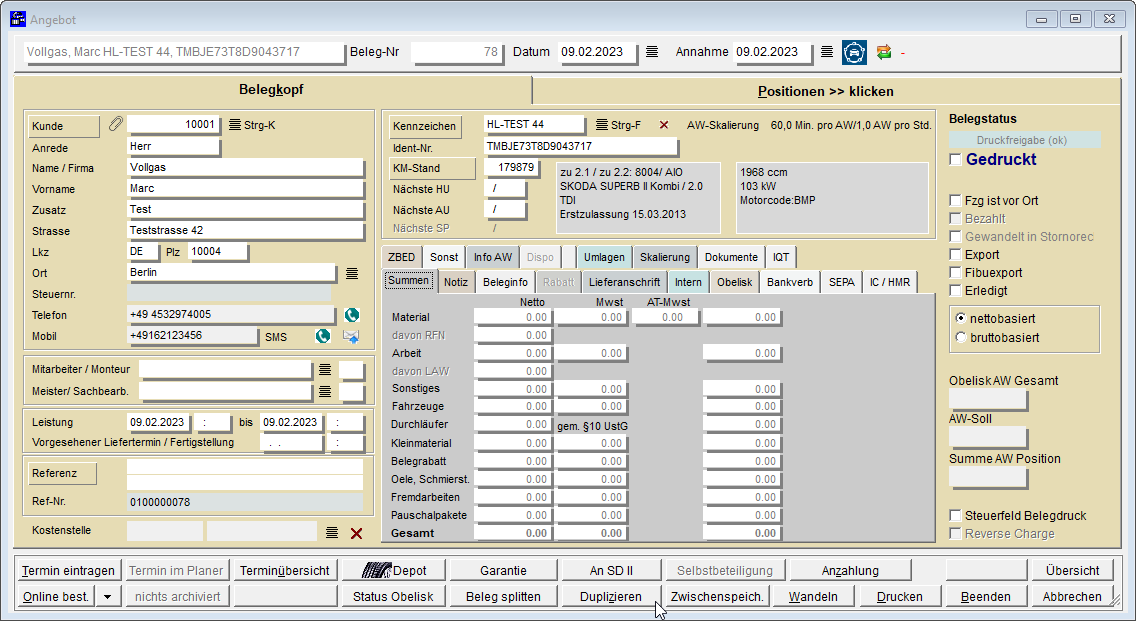Open the Bankverb tab

click(790, 282)
